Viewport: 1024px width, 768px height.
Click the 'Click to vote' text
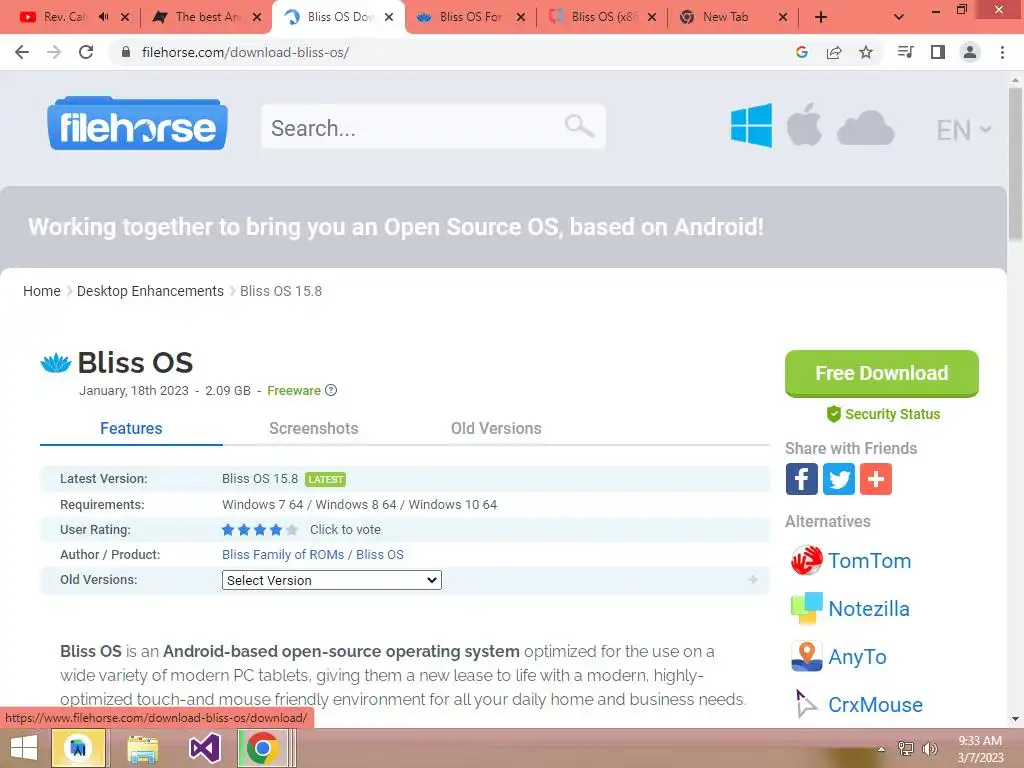click(x=345, y=530)
